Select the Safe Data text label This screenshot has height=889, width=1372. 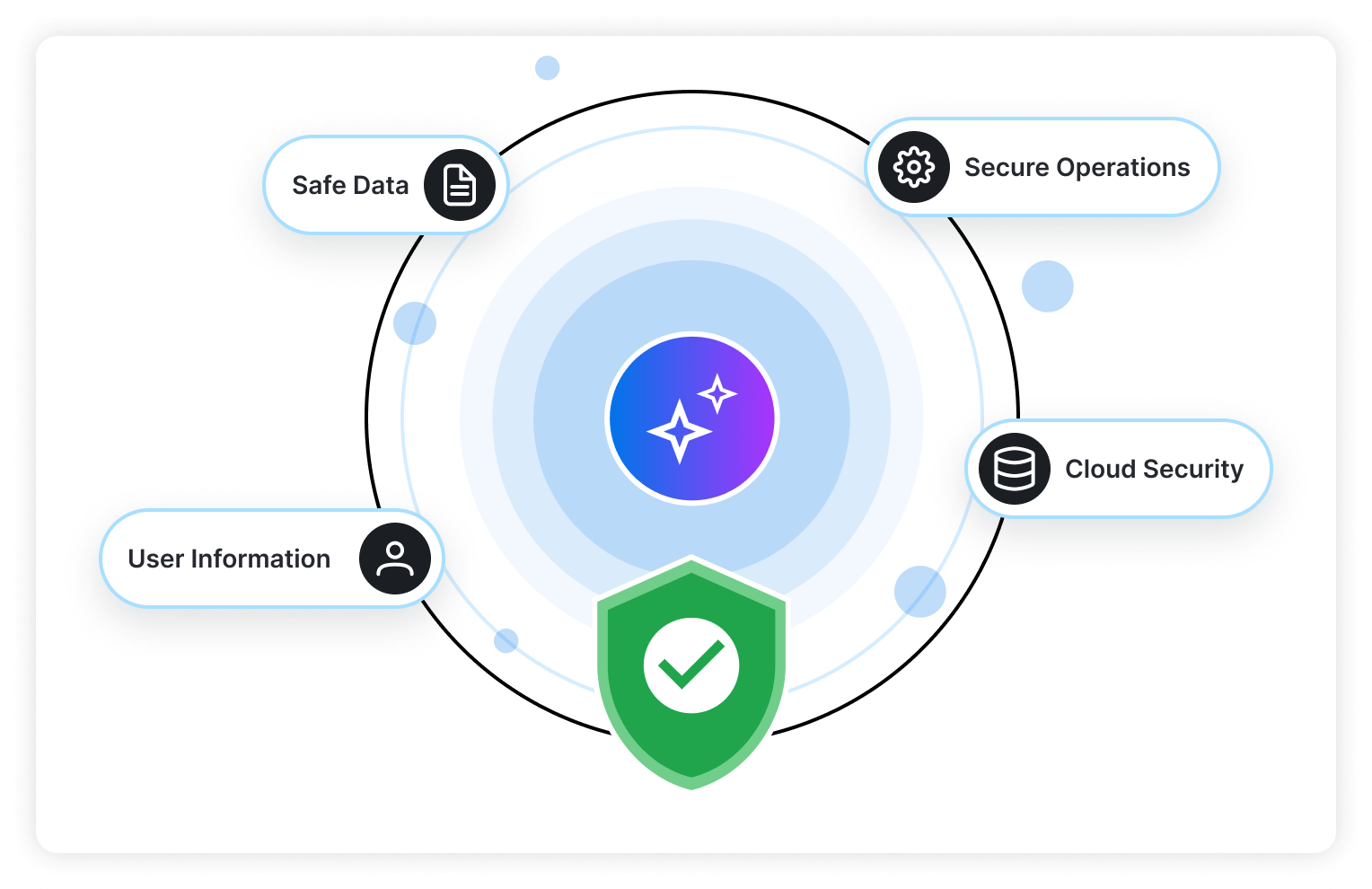coord(350,185)
